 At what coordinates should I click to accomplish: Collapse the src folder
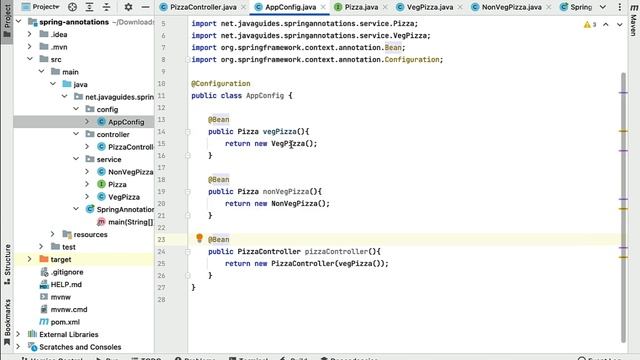tap(29, 59)
